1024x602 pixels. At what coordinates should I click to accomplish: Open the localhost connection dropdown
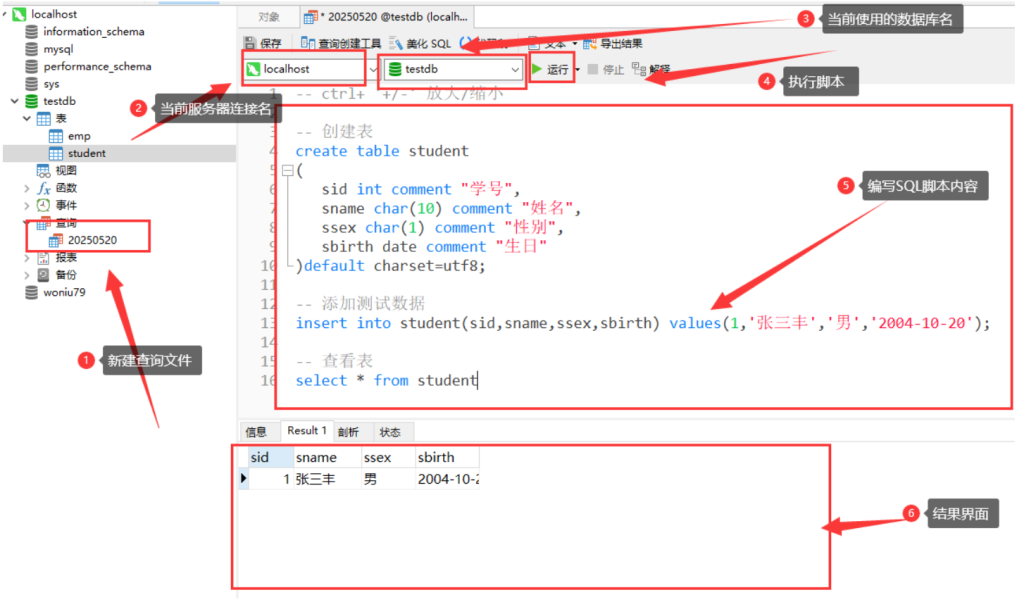[372, 70]
